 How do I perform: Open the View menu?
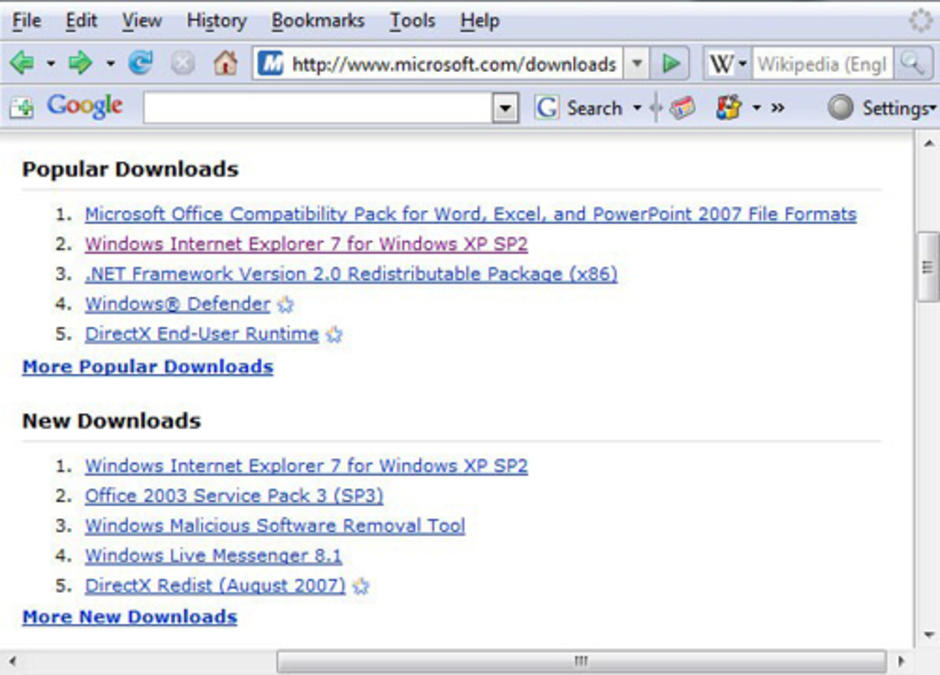pos(142,21)
